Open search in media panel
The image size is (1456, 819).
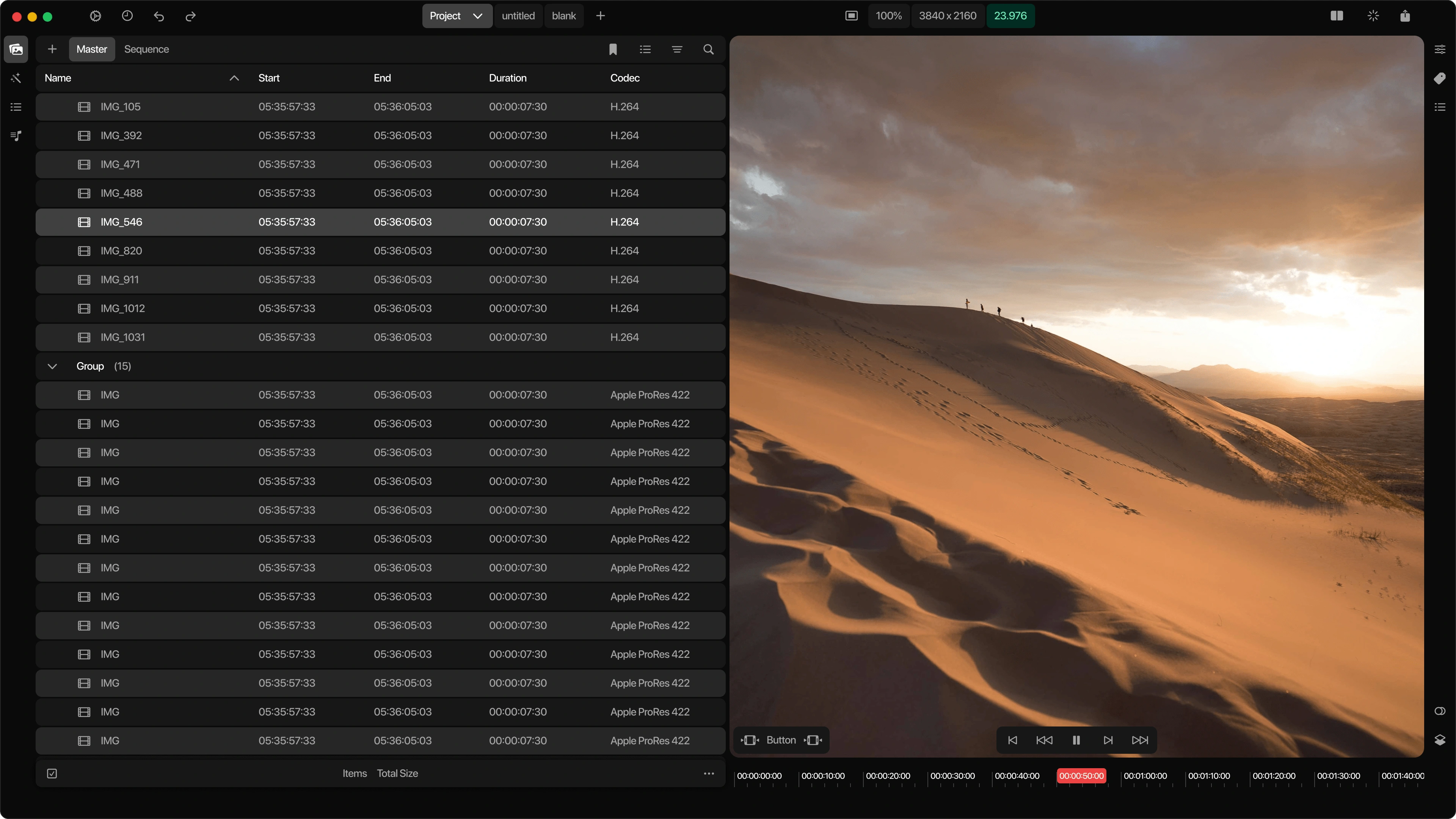click(708, 49)
